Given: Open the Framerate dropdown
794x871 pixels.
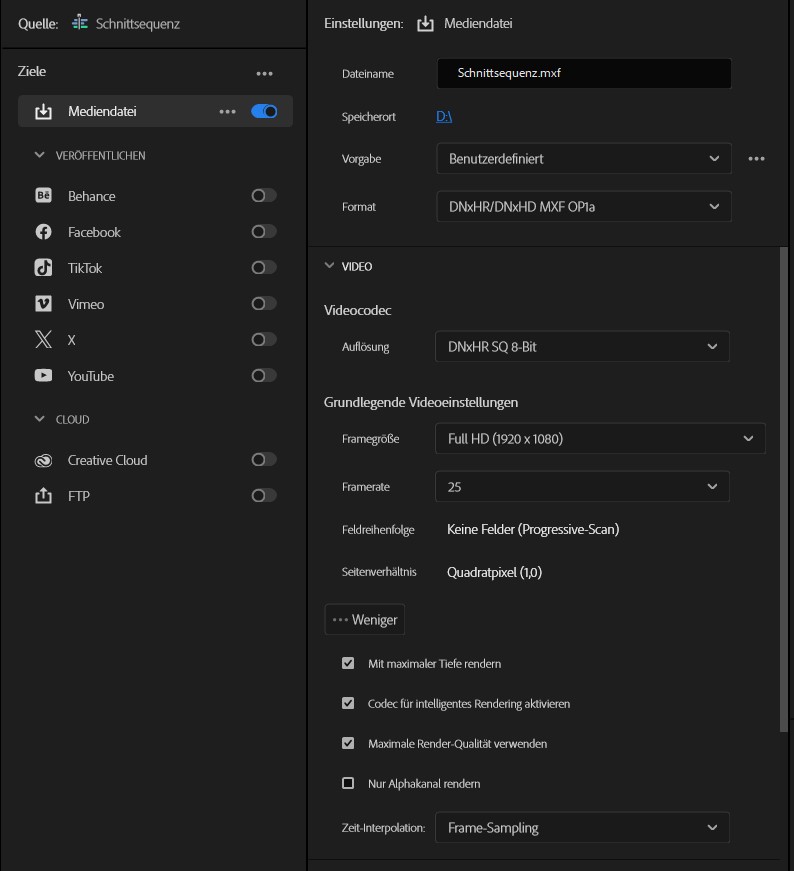Looking at the screenshot, I should pyautogui.click(x=582, y=486).
